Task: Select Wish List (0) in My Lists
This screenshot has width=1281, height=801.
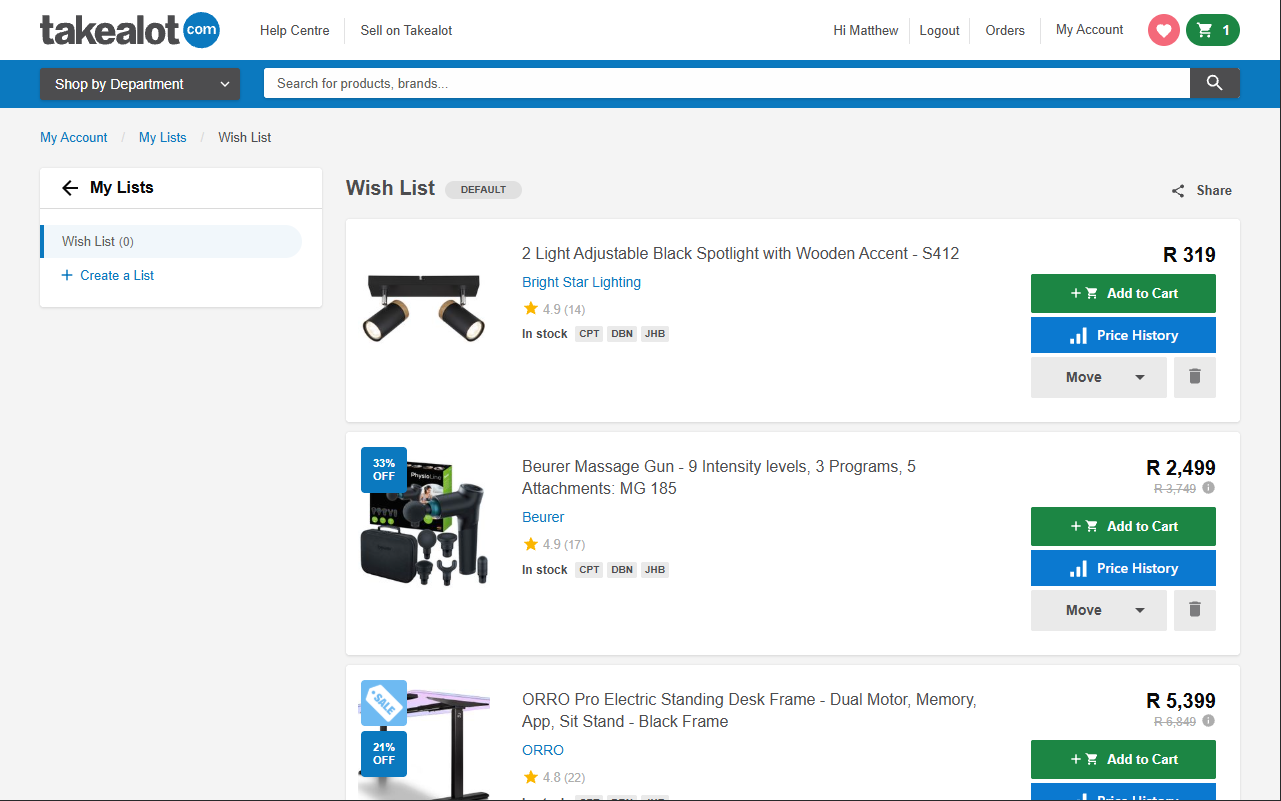Action: coord(171,241)
